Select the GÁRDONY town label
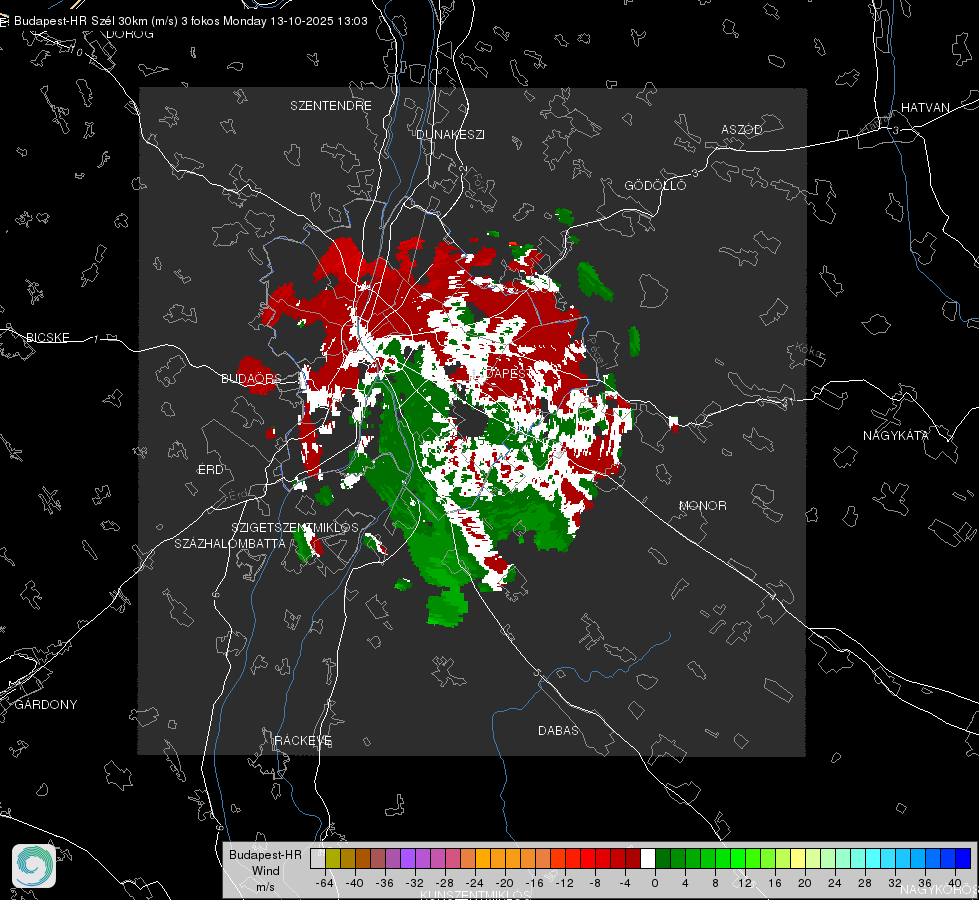 click(46, 705)
